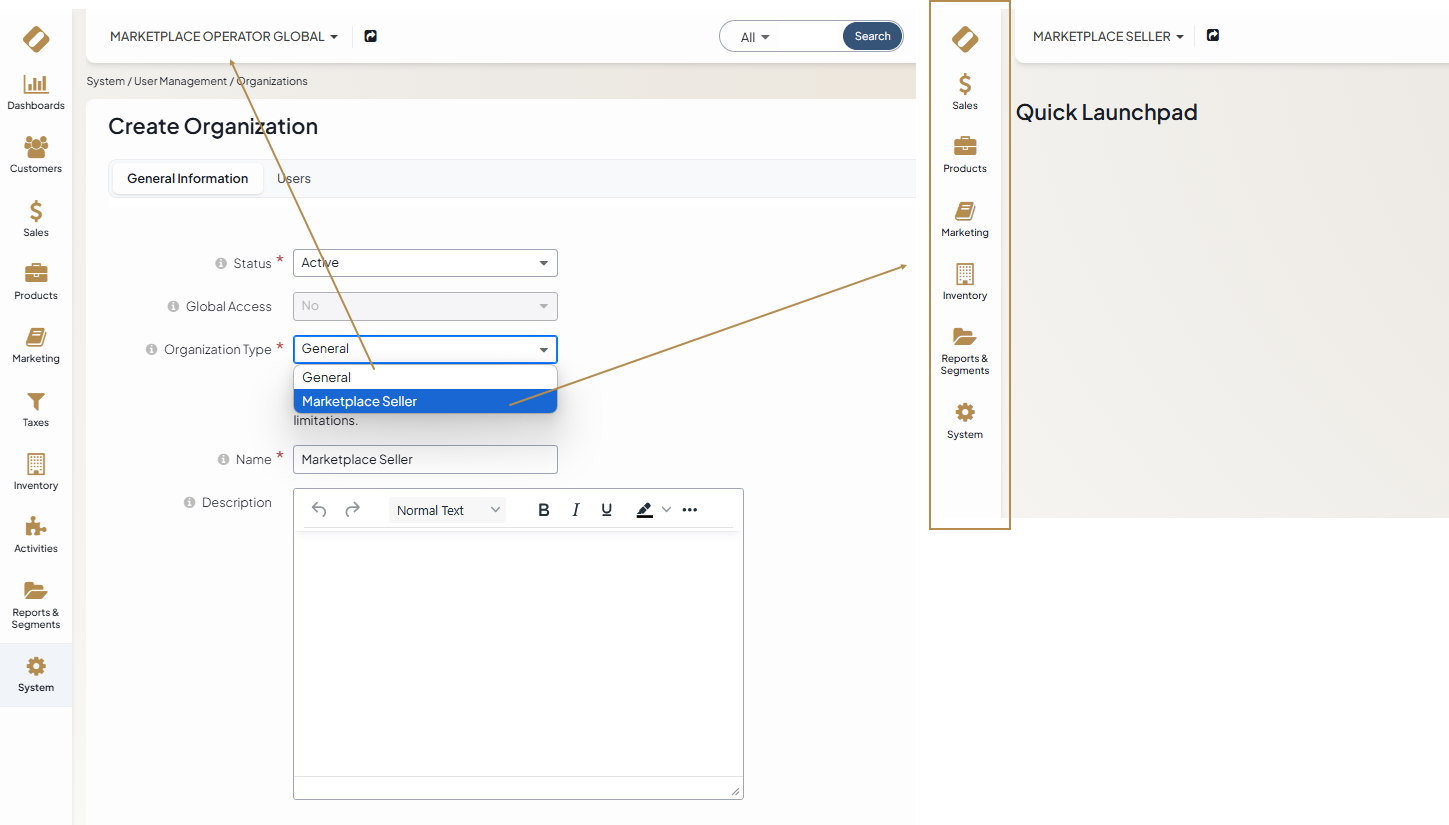Open Dashboards in the left sidebar
This screenshot has height=825, width=1449.
coord(36,92)
